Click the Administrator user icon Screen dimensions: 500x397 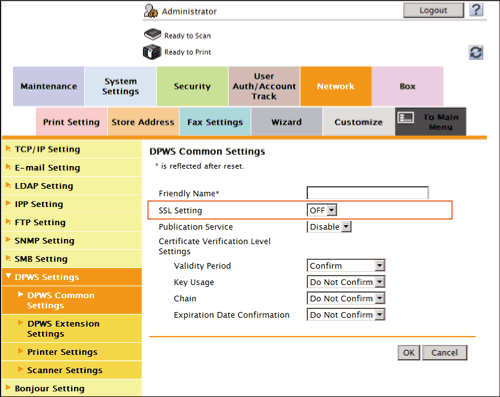[151, 11]
